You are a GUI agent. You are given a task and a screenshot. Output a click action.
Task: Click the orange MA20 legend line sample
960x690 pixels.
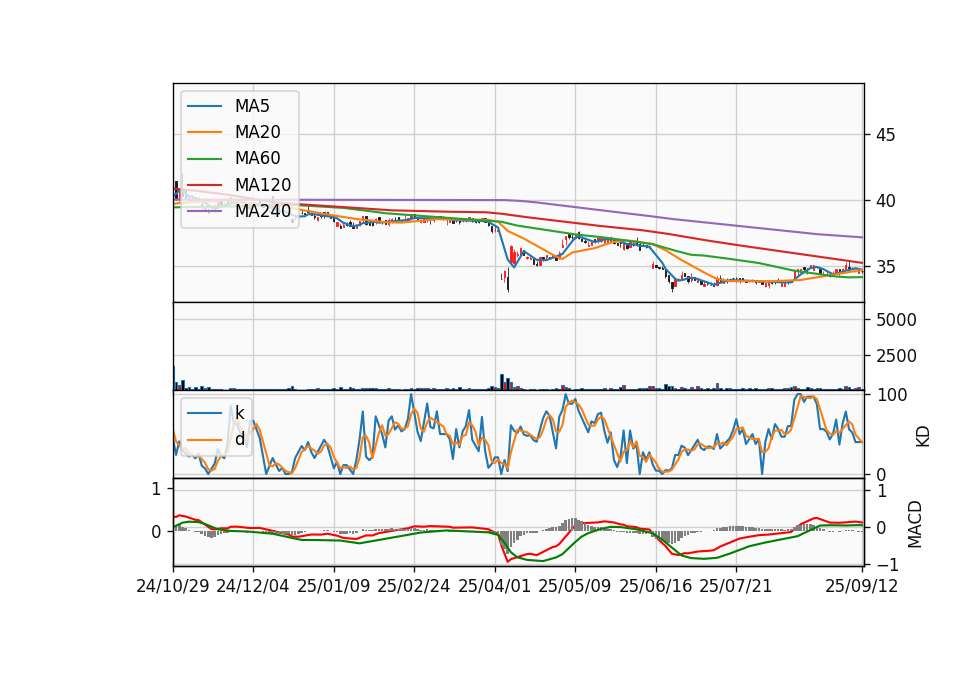(x=204, y=132)
